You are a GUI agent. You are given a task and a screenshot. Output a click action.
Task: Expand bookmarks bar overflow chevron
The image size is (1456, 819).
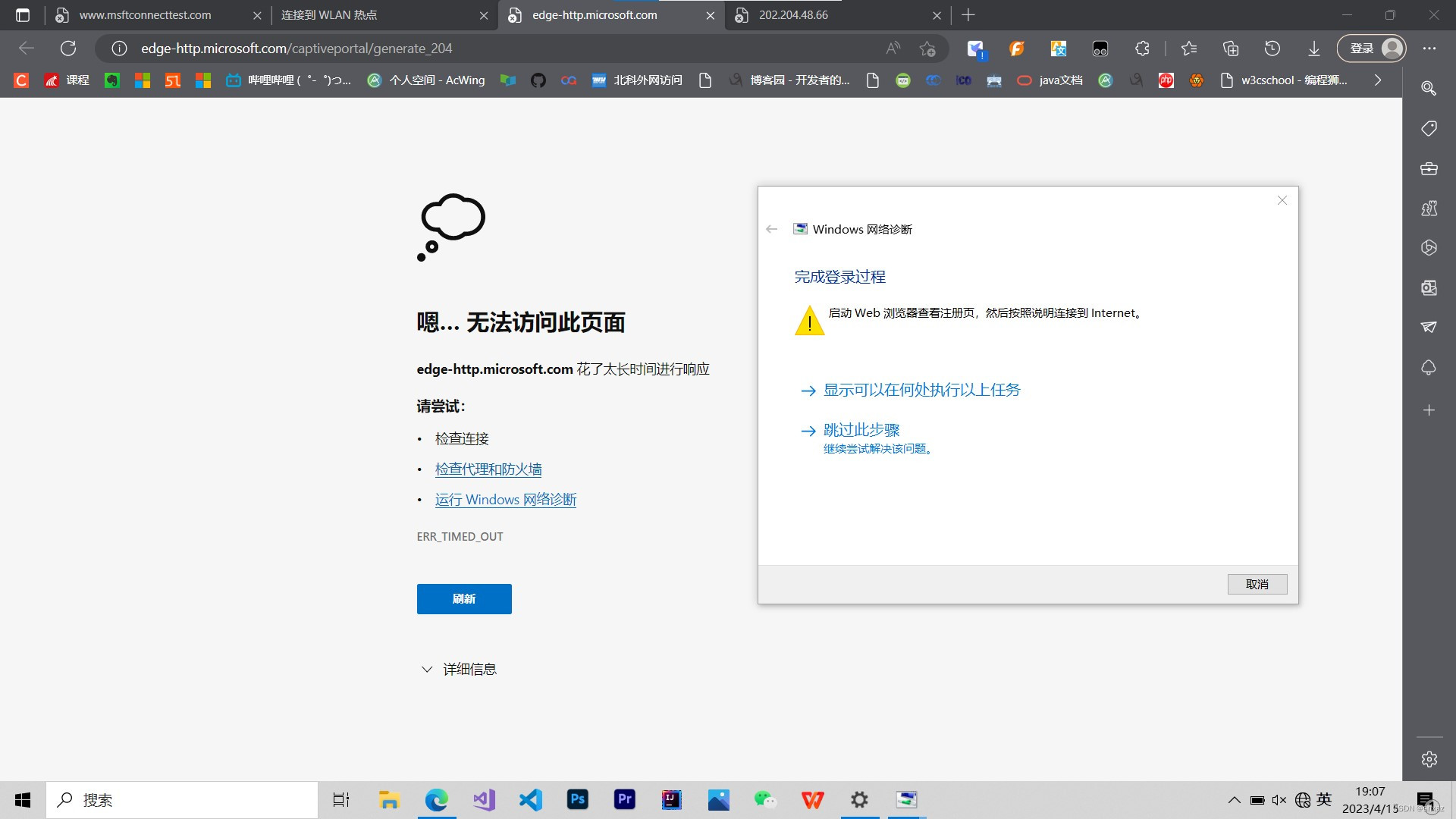pos(1378,80)
